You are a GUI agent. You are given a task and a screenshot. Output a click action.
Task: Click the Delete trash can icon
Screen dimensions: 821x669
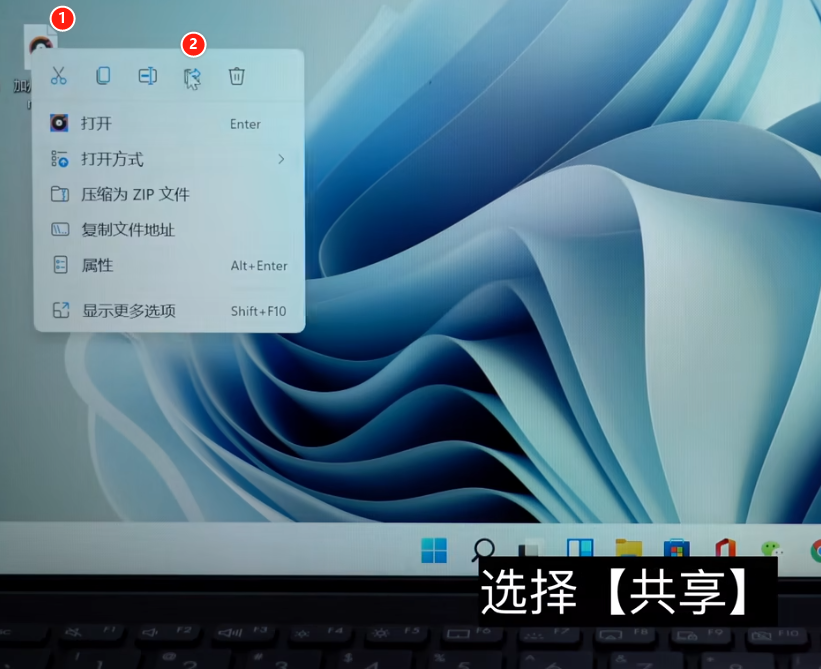[x=236, y=76]
